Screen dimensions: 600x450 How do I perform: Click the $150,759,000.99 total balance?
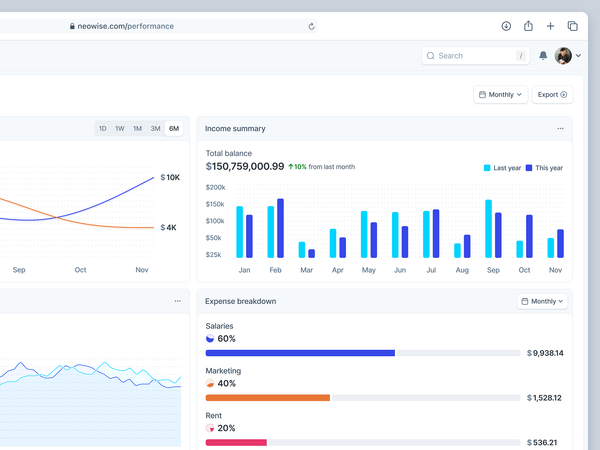pyautogui.click(x=245, y=166)
